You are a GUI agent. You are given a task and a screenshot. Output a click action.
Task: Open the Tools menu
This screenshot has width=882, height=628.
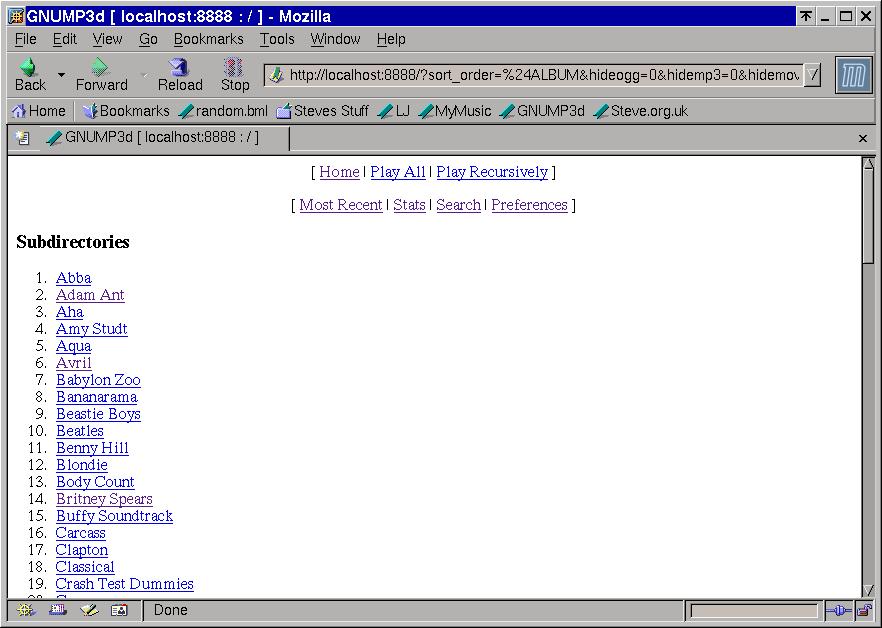click(x=277, y=39)
